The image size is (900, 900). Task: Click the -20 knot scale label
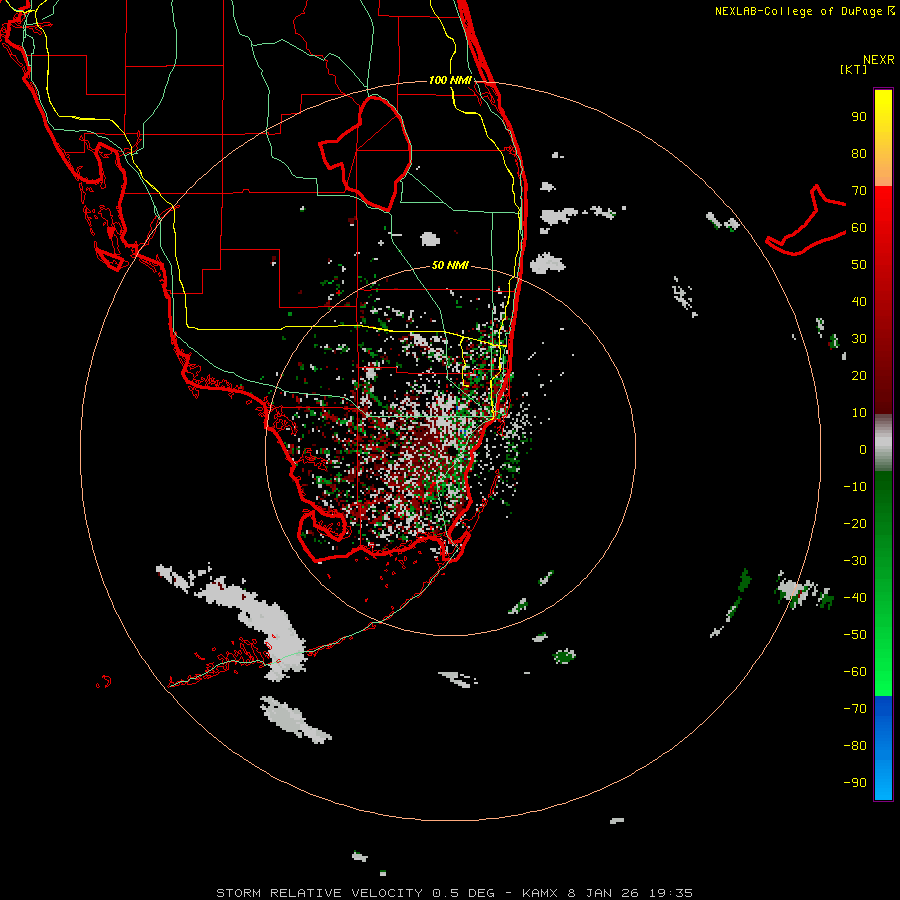tap(855, 524)
